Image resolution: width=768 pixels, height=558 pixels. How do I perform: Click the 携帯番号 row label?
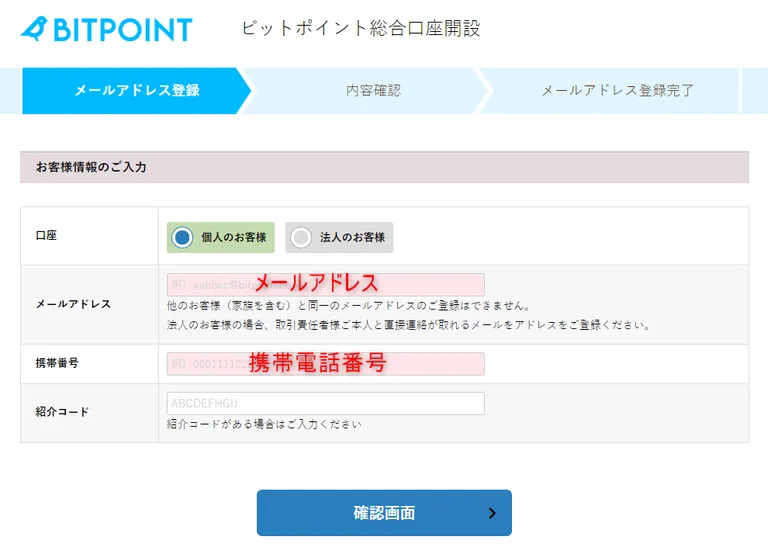pos(57,363)
